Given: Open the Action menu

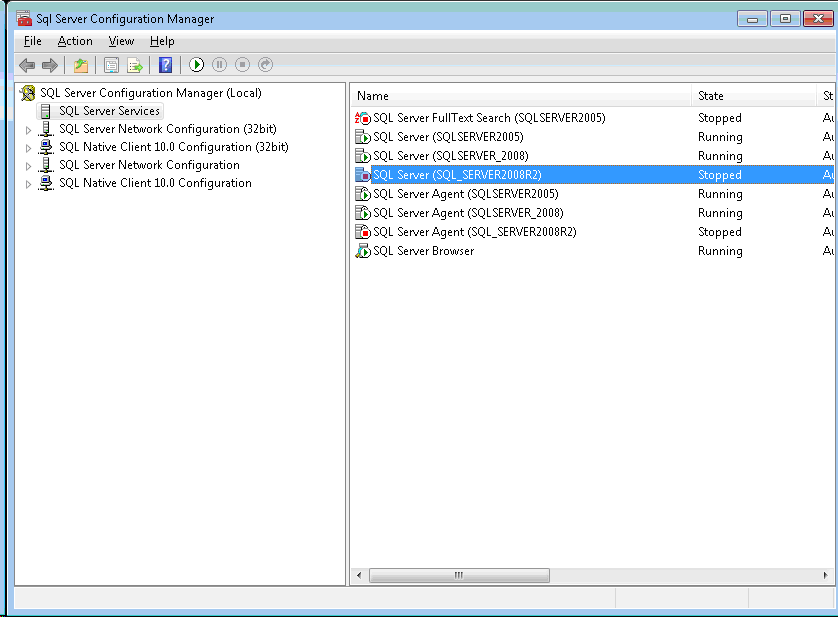Looking at the screenshot, I should coord(75,41).
